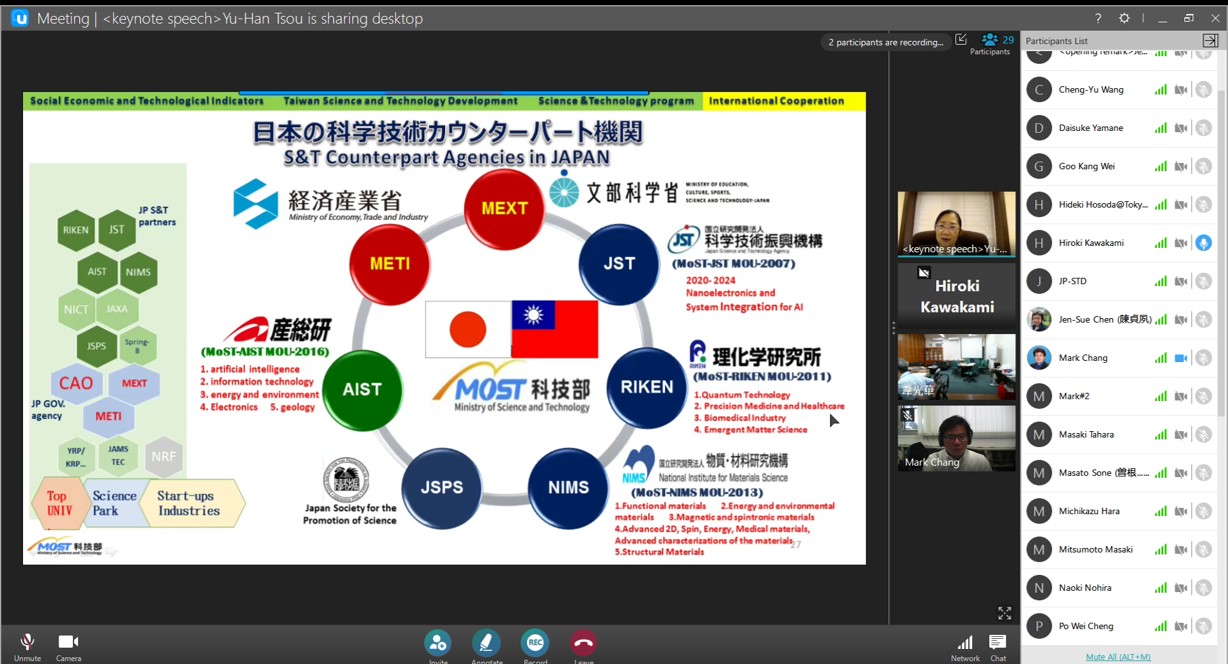View the participants are recording notice

(885, 42)
